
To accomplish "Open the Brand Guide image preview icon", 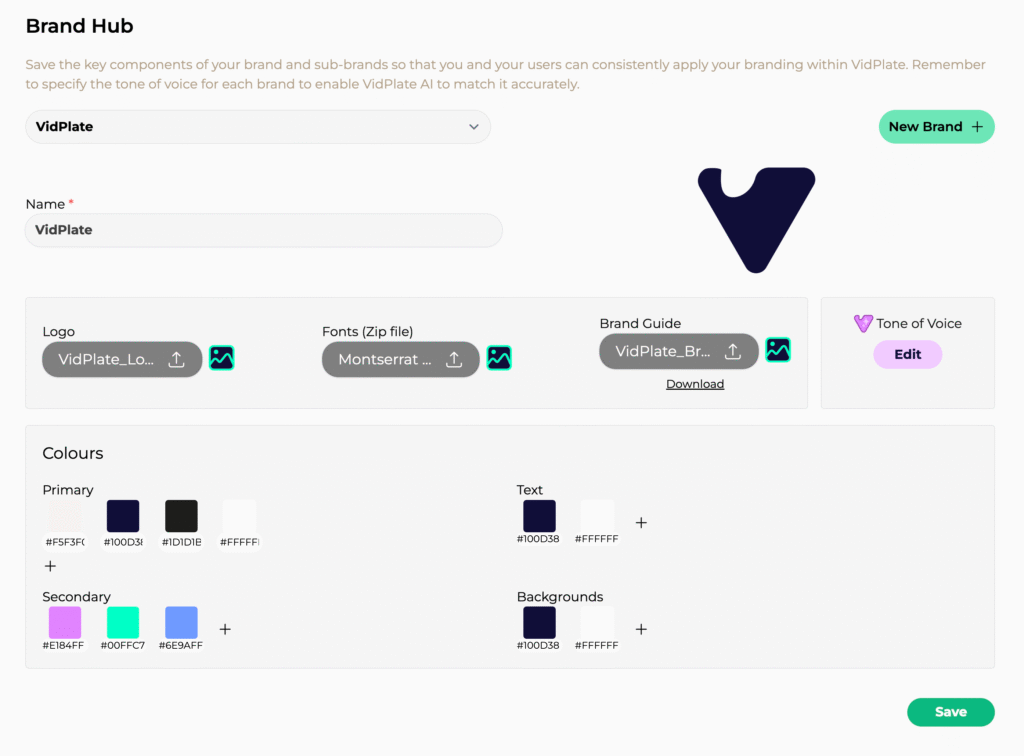I will point(778,349).
